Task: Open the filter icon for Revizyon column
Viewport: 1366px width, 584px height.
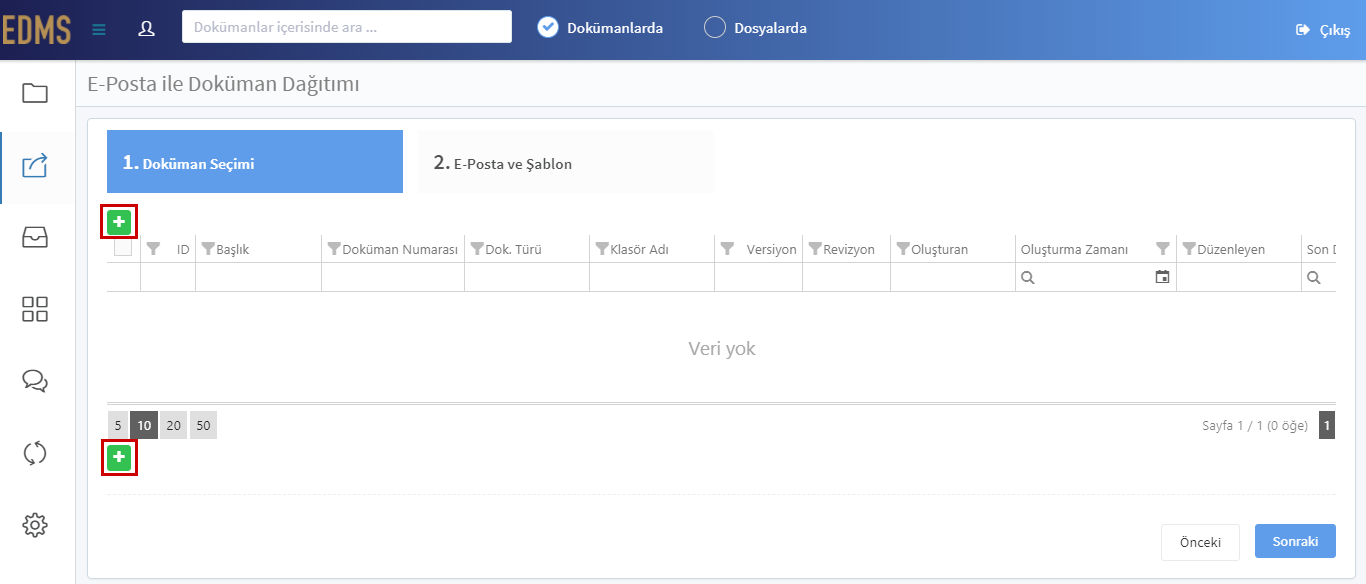Action: pos(815,249)
